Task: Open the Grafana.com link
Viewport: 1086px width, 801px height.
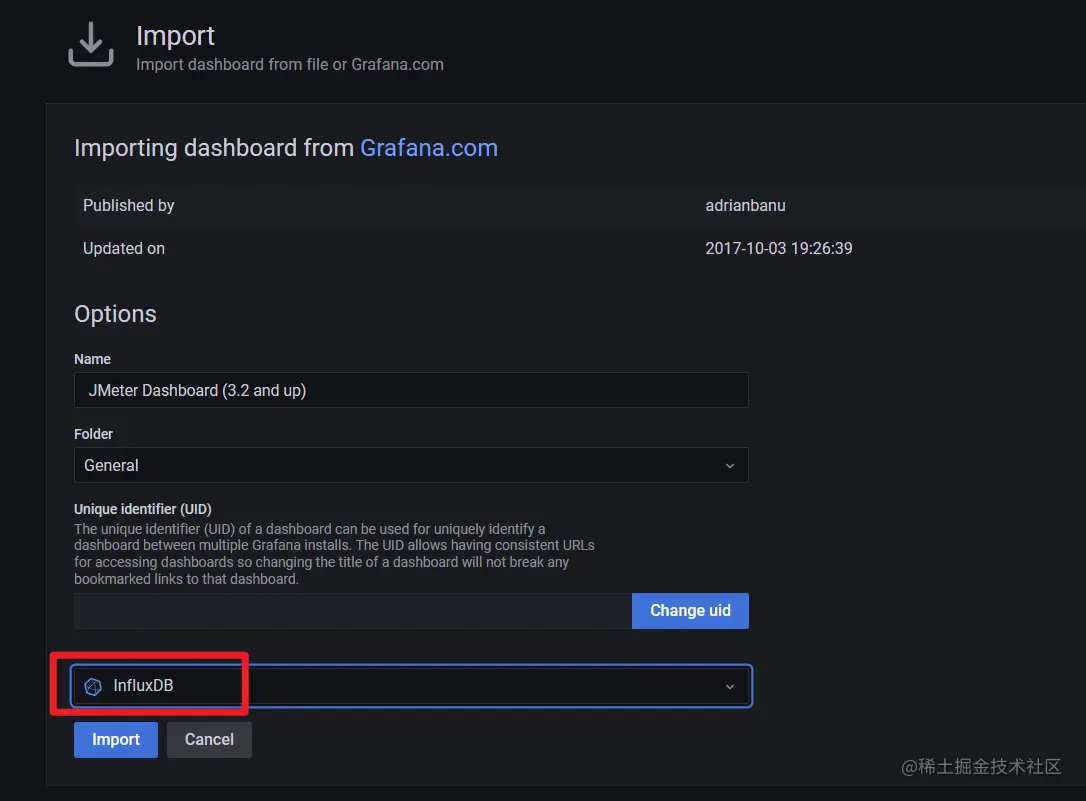Action: point(429,148)
